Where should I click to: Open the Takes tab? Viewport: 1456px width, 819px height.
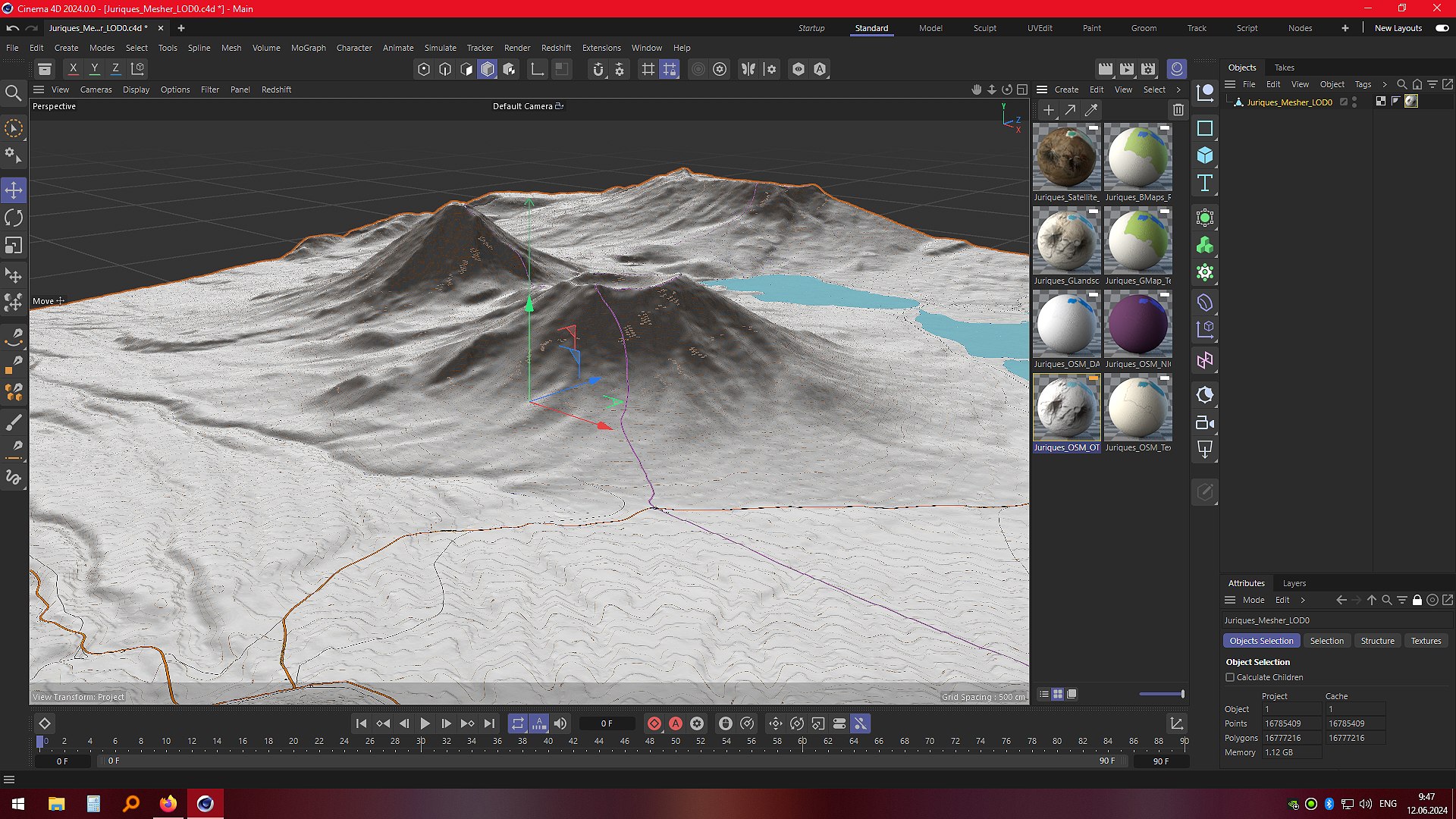click(1284, 67)
